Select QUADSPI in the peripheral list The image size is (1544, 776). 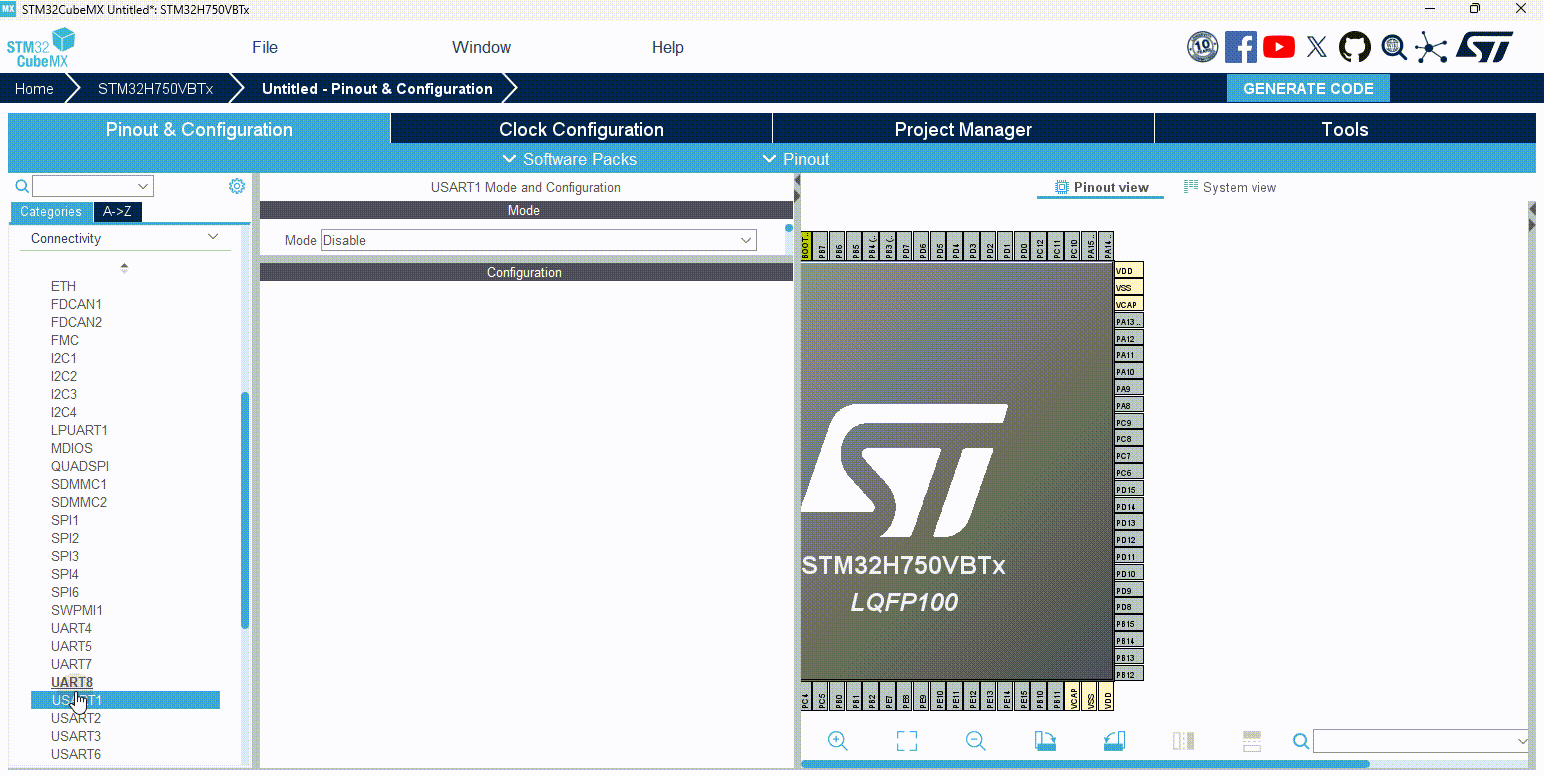(x=80, y=466)
